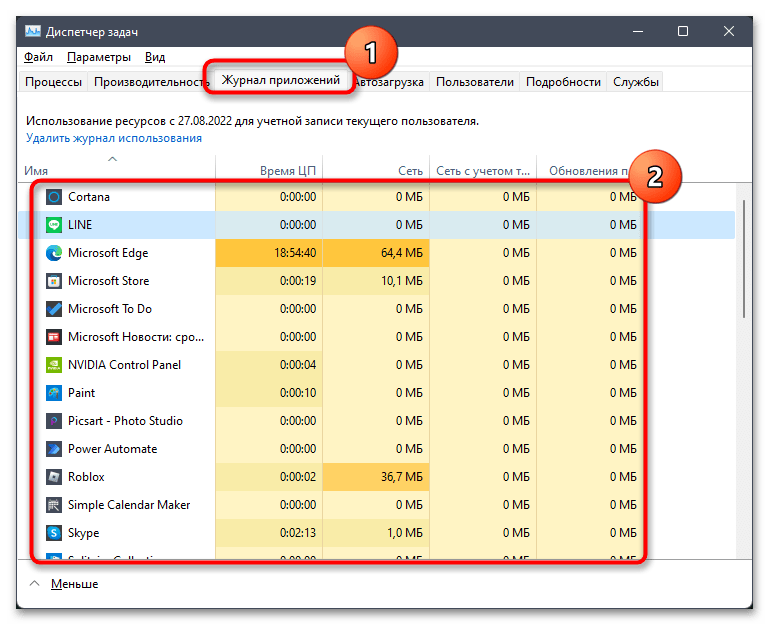
Task: Click network value 36,7 МБ
Action: pyautogui.click(x=402, y=477)
